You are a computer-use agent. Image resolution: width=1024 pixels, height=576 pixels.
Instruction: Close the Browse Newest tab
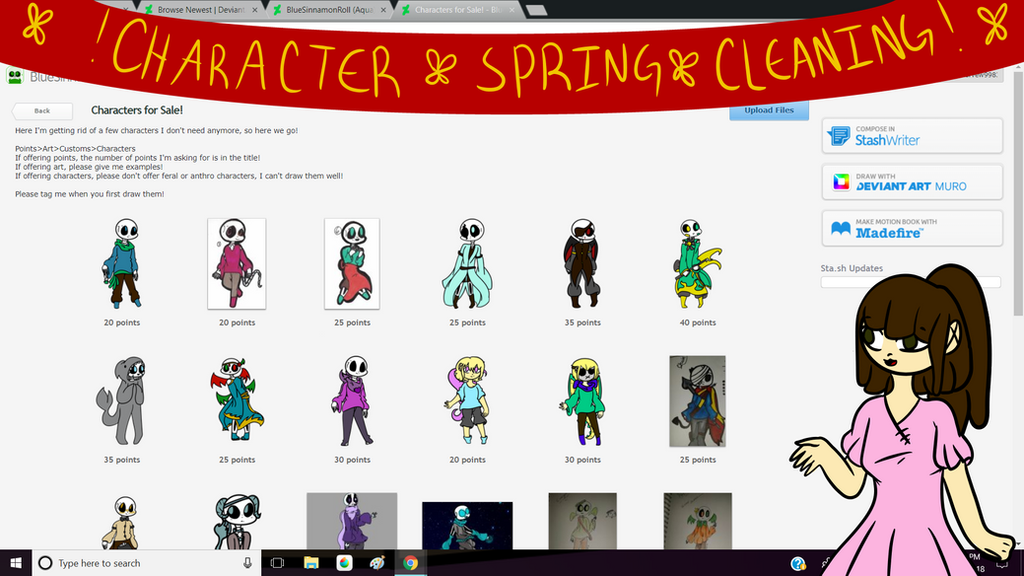(255, 10)
